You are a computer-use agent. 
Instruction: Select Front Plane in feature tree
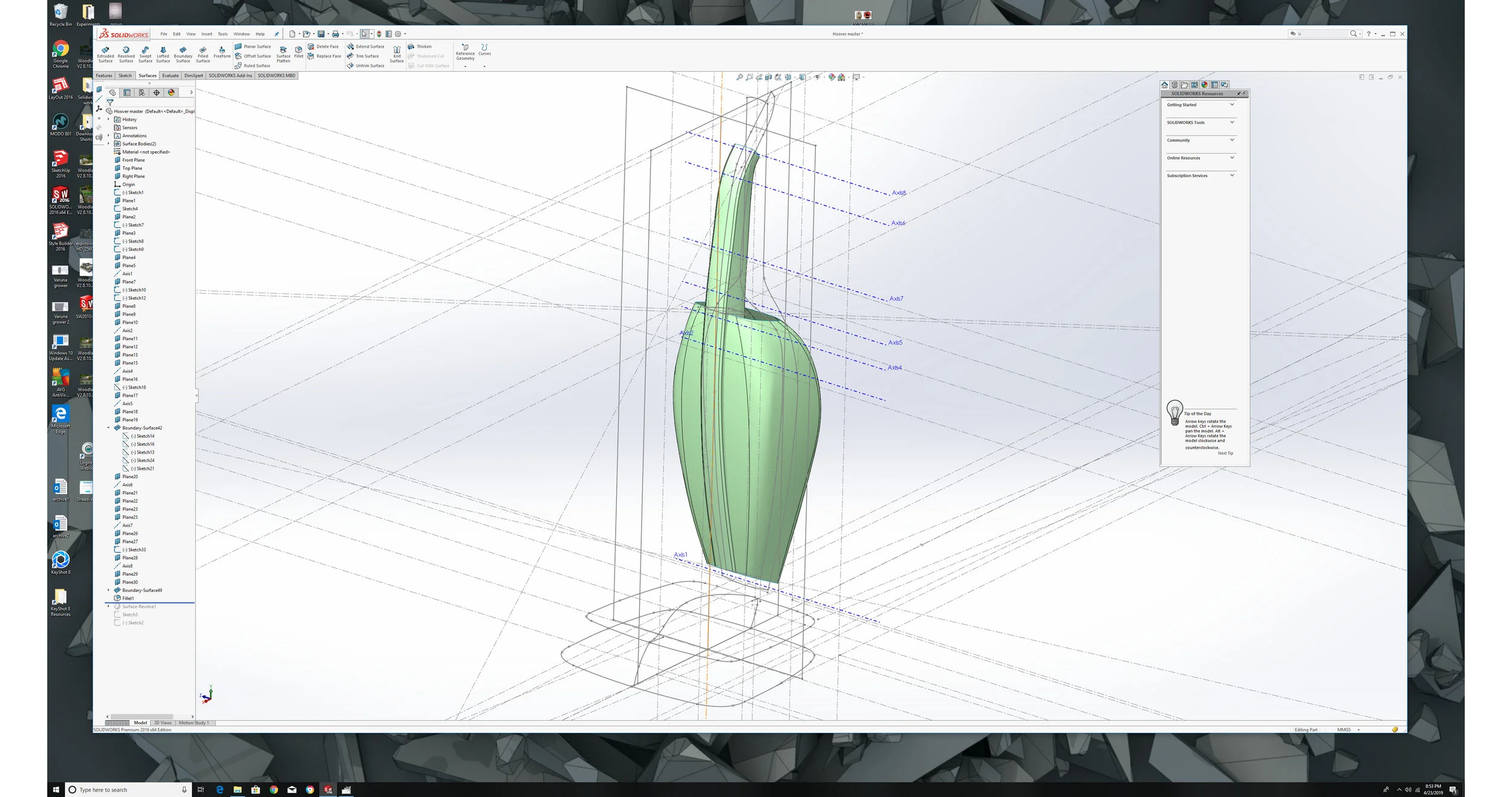(x=130, y=160)
